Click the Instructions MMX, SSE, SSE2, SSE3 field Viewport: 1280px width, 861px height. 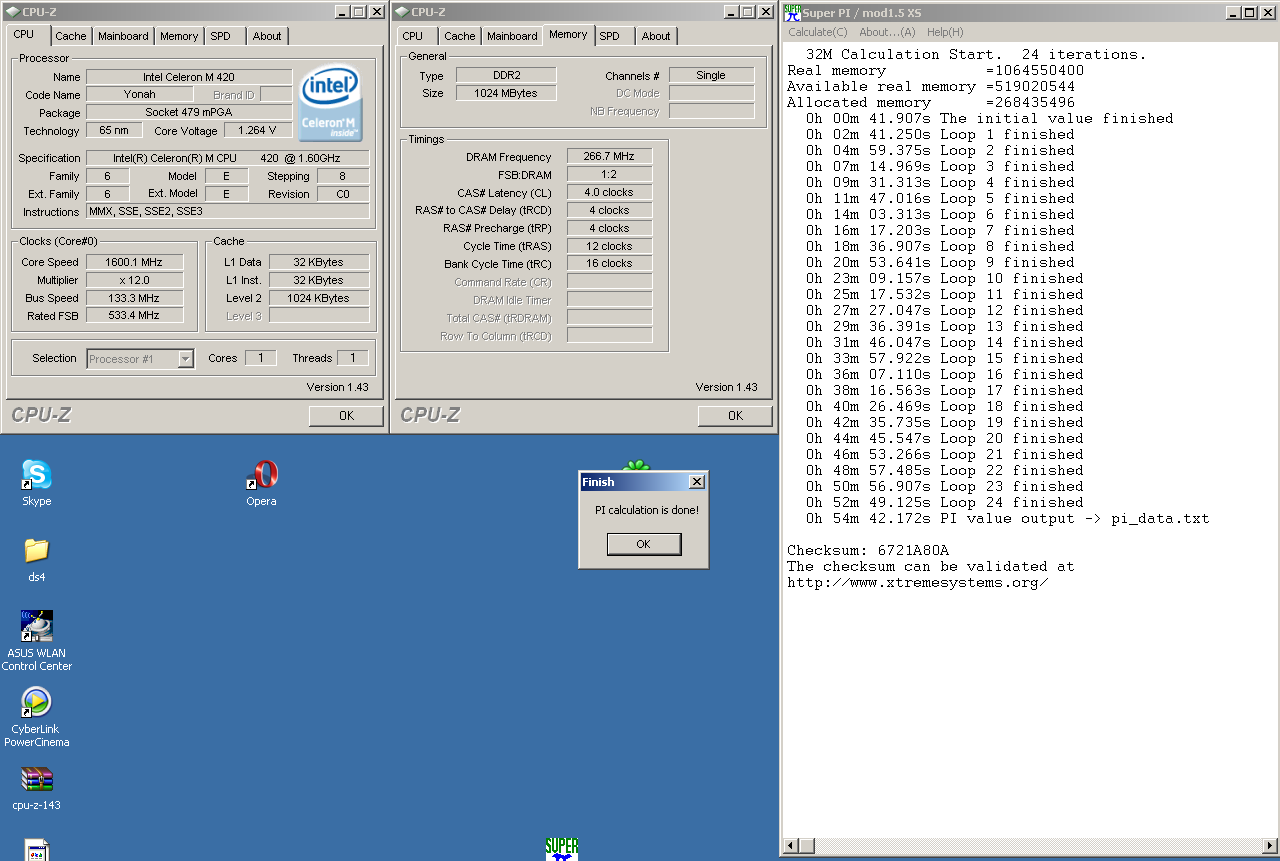click(x=227, y=212)
